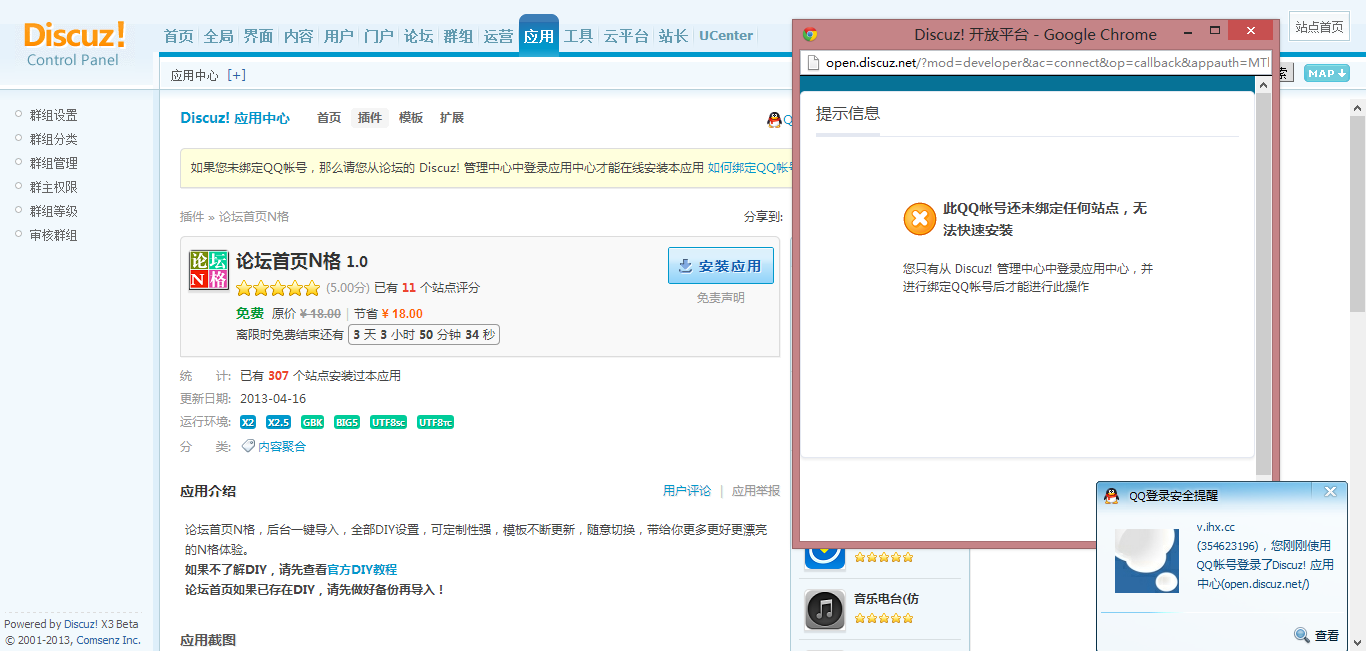
Task: Click the Comsenz Inc. footer link
Action: pos(109,640)
